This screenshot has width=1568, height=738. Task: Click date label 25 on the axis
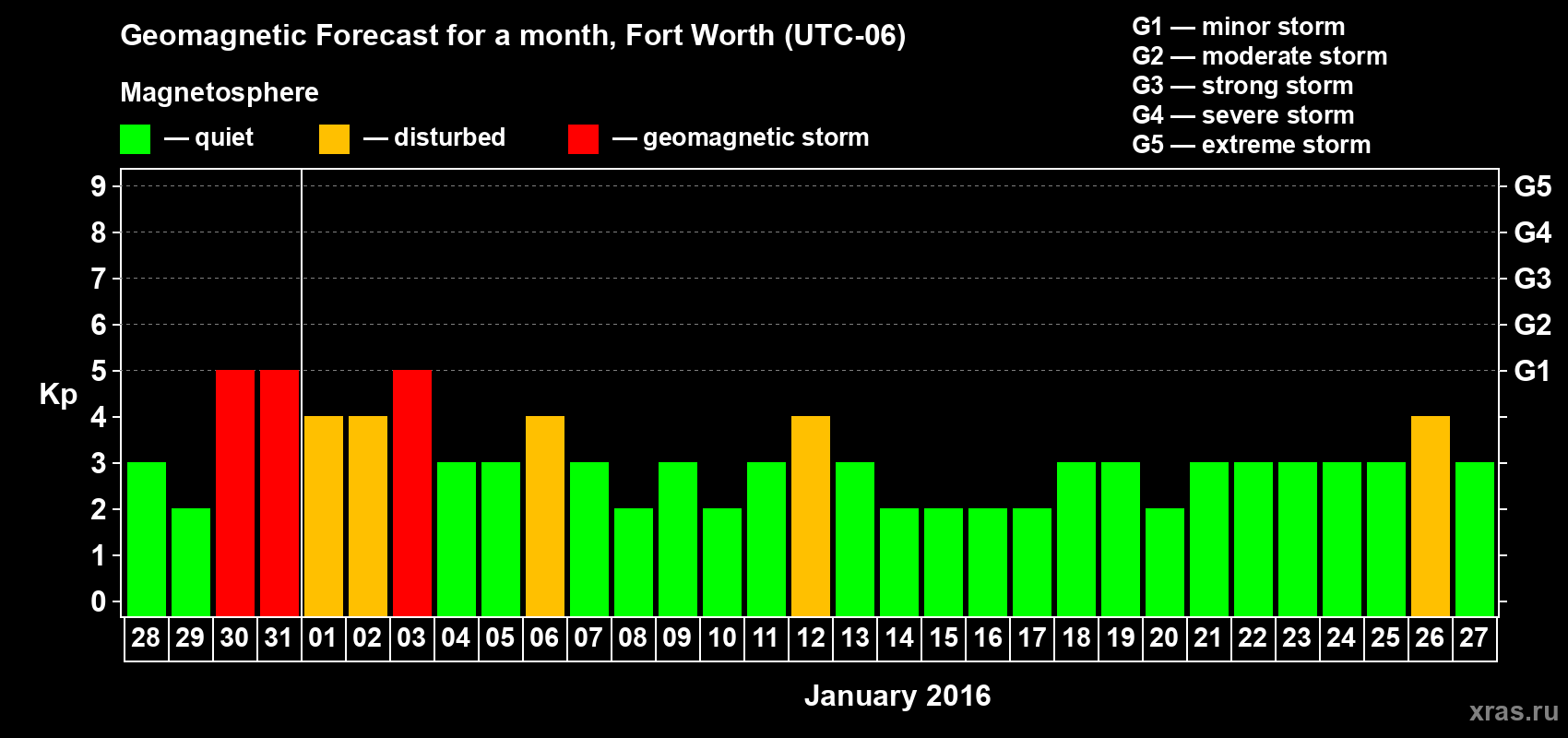point(1385,638)
